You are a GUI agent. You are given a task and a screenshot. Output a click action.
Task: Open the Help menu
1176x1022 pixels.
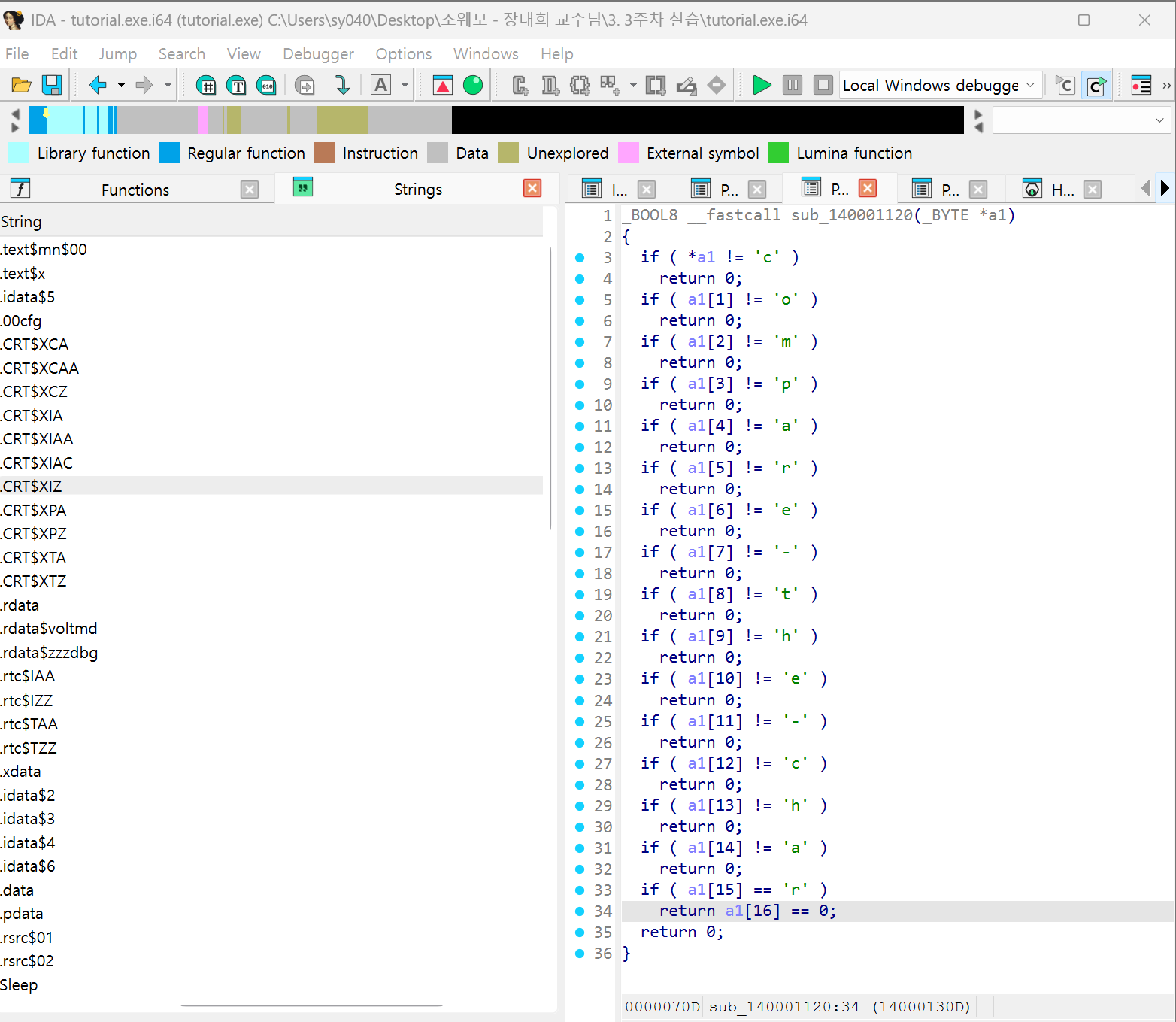[556, 54]
